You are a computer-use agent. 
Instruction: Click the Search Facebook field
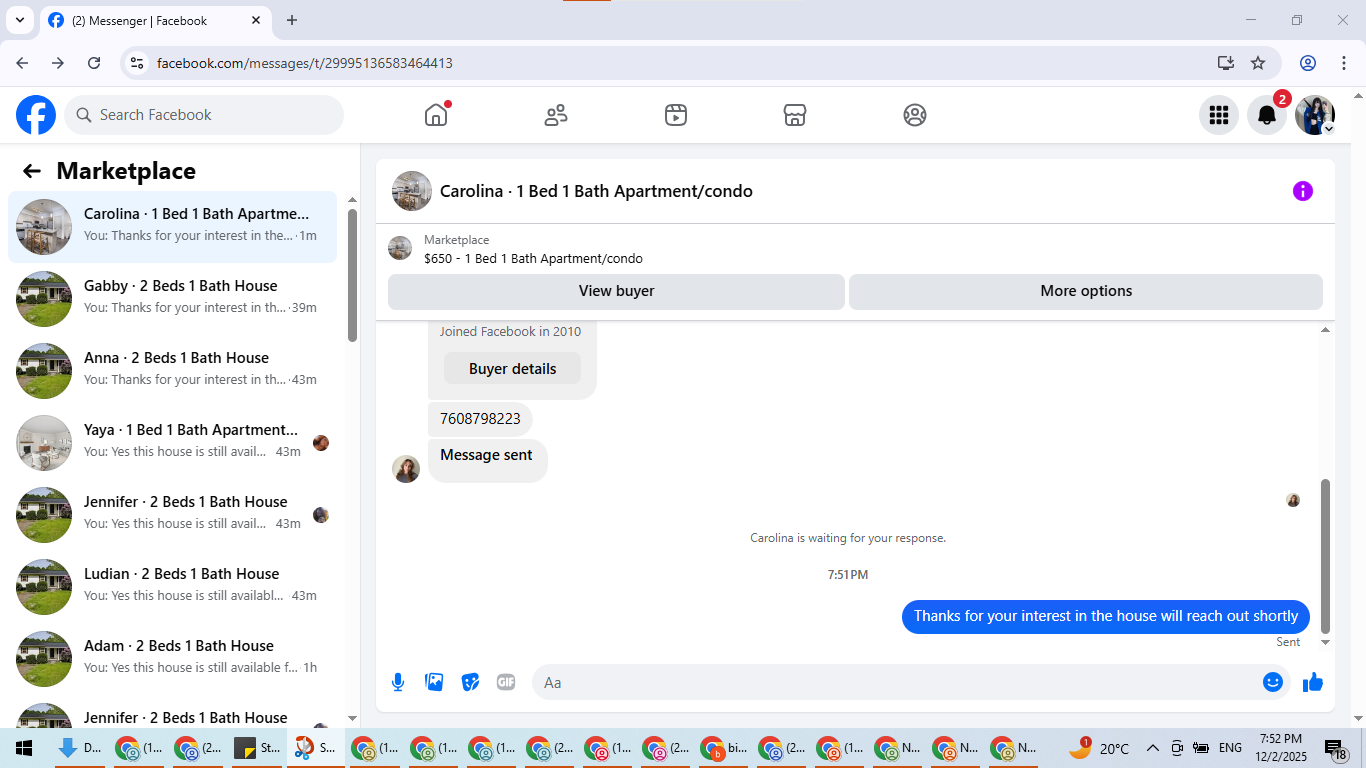pos(204,115)
